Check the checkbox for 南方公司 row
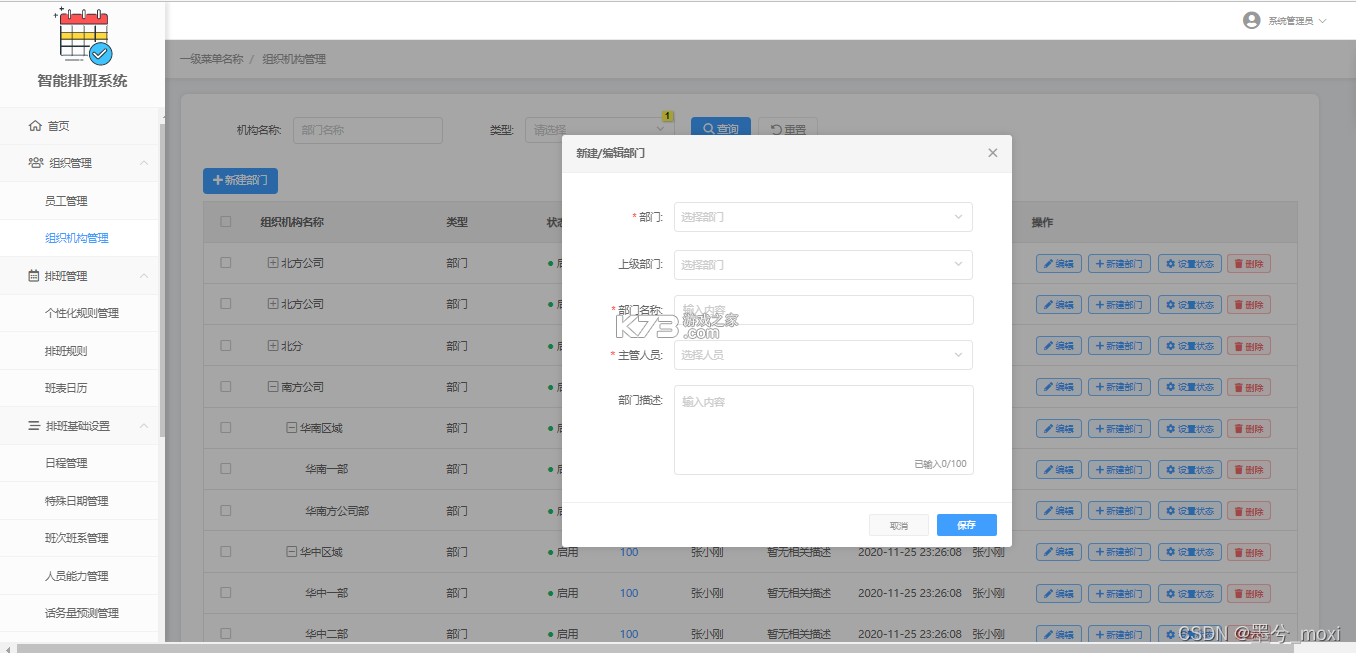1356x653 pixels. point(226,386)
